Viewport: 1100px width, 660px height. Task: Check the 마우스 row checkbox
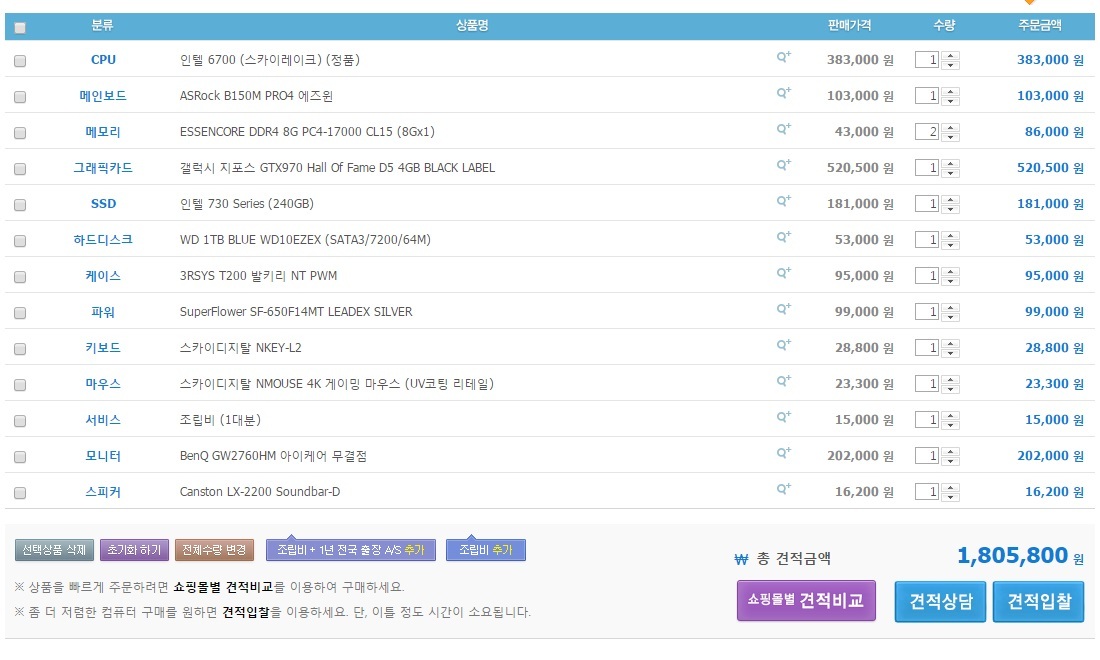click(20, 385)
